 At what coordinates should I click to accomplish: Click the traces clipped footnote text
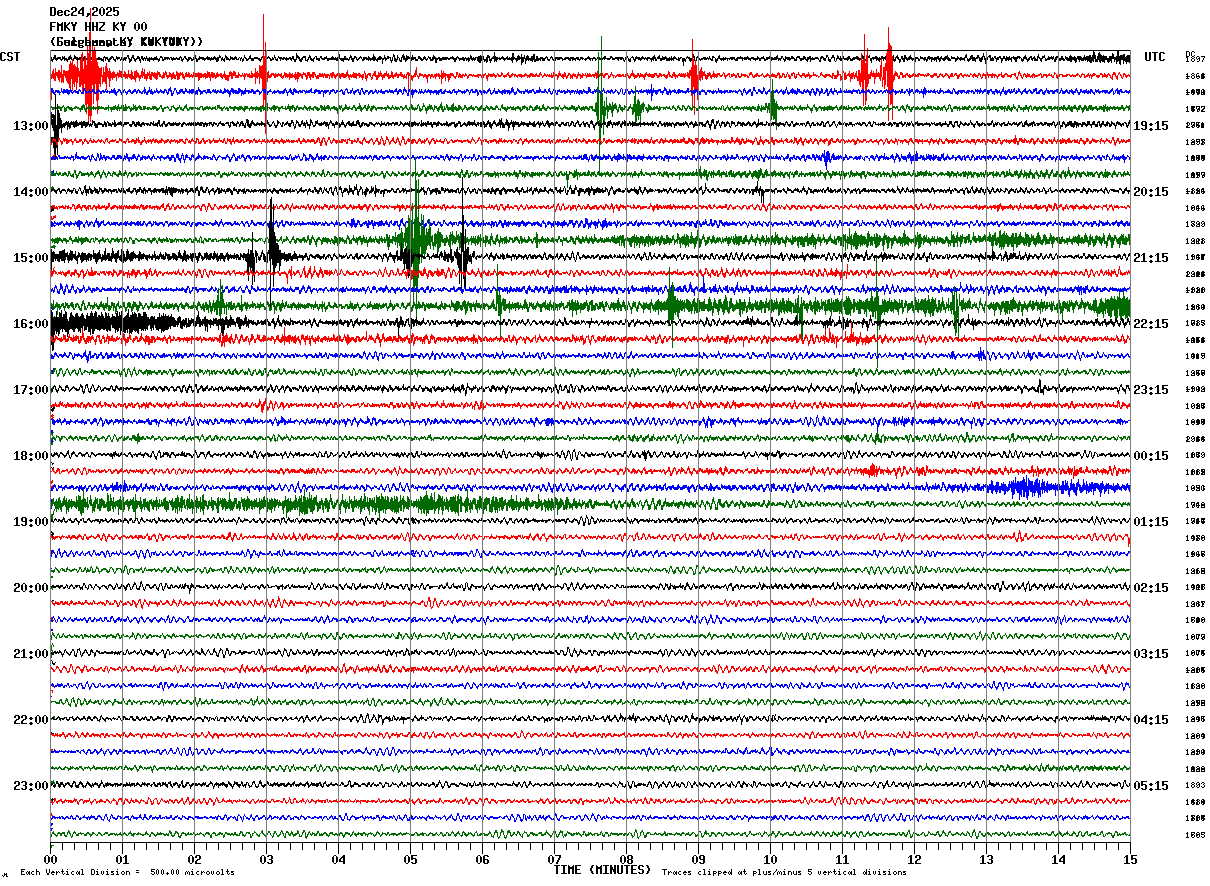tap(784, 873)
